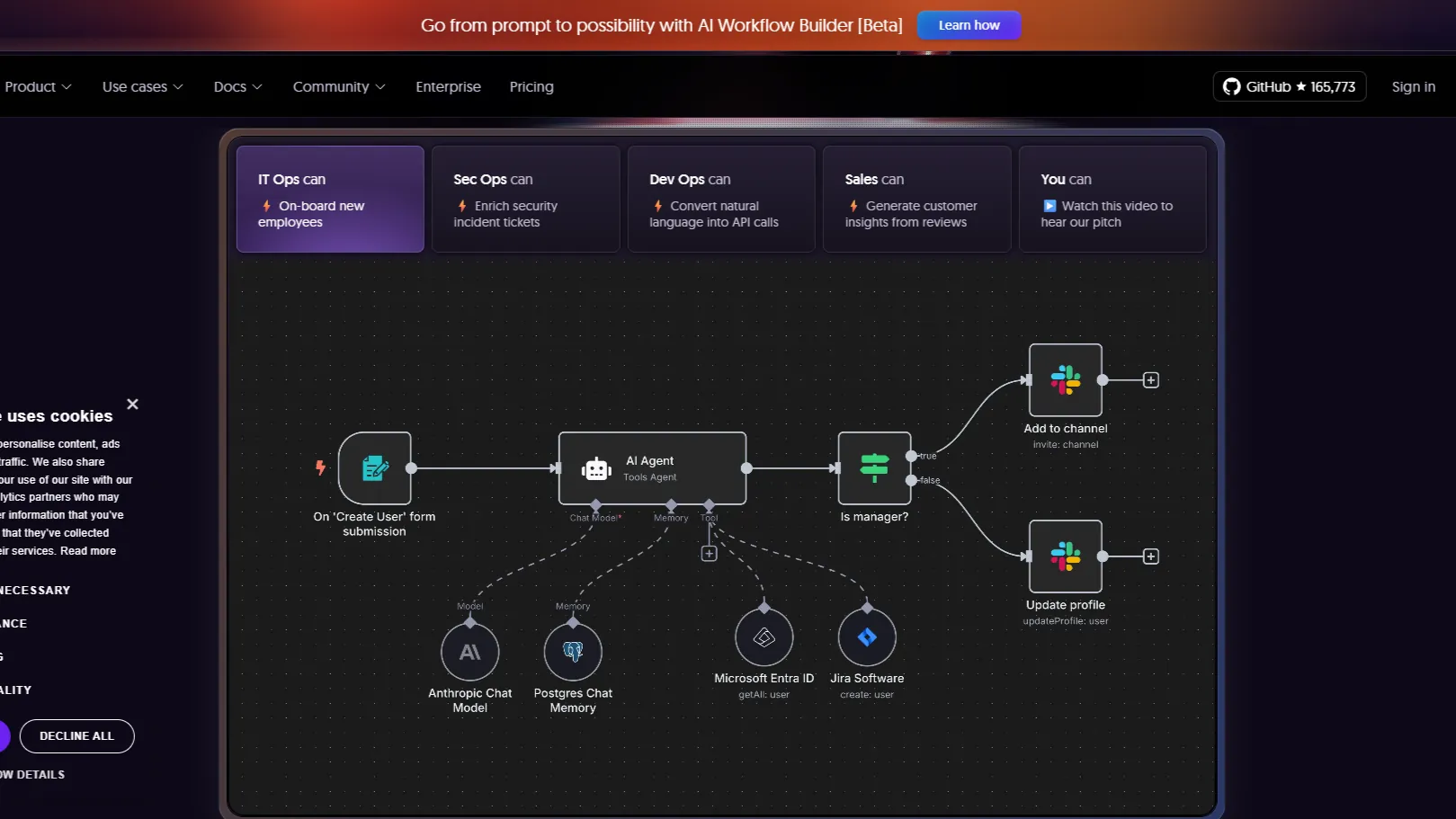This screenshot has width=1456, height=819.
Task: Open the Use cases dropdown
Action: (142, 87)
